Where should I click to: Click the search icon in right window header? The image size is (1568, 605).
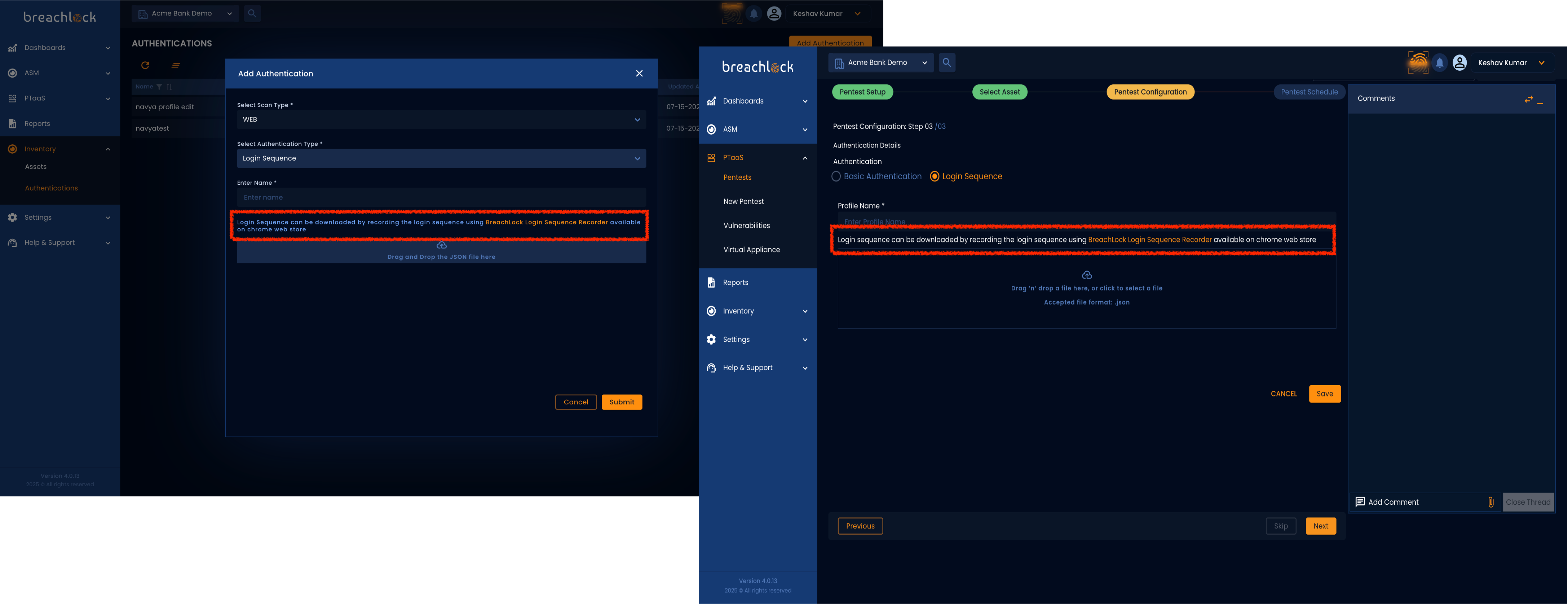946,63
